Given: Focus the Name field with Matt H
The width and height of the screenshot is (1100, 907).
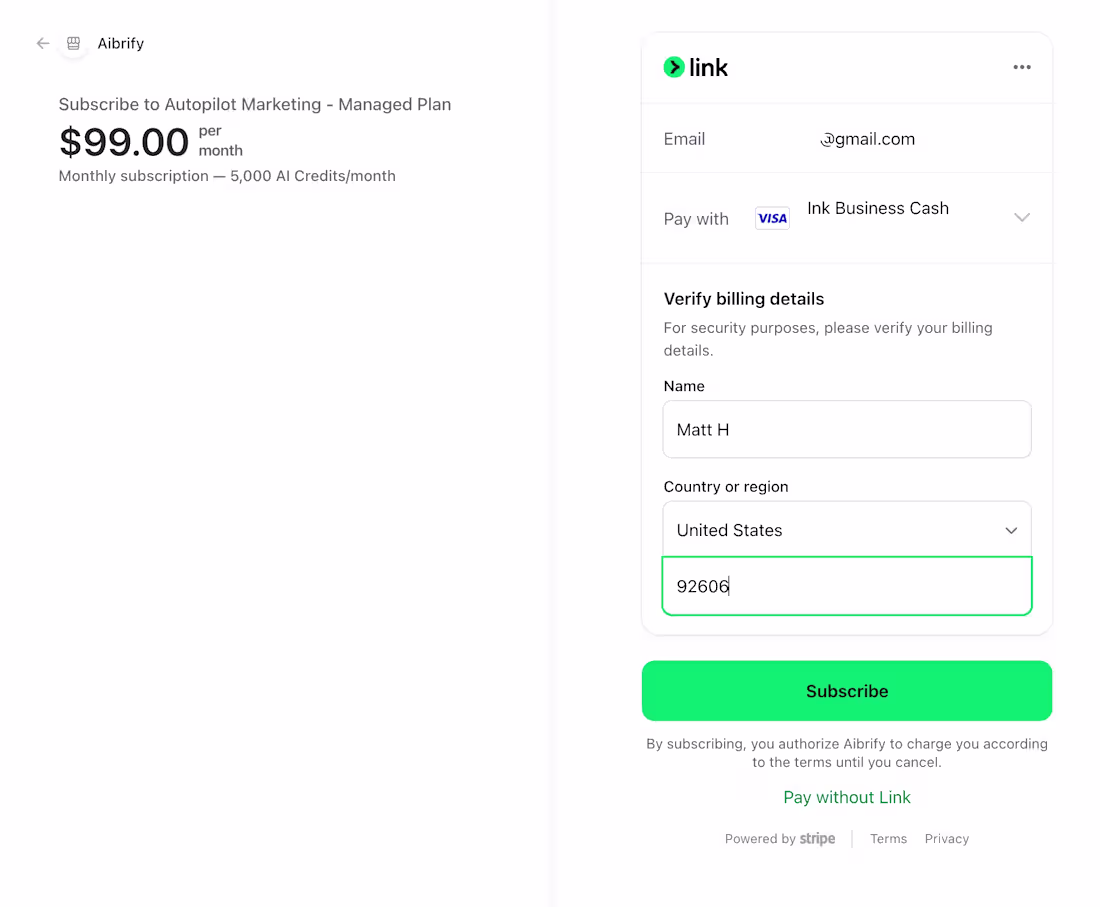Looking at the screenshot, I should [x=847, y=429].
